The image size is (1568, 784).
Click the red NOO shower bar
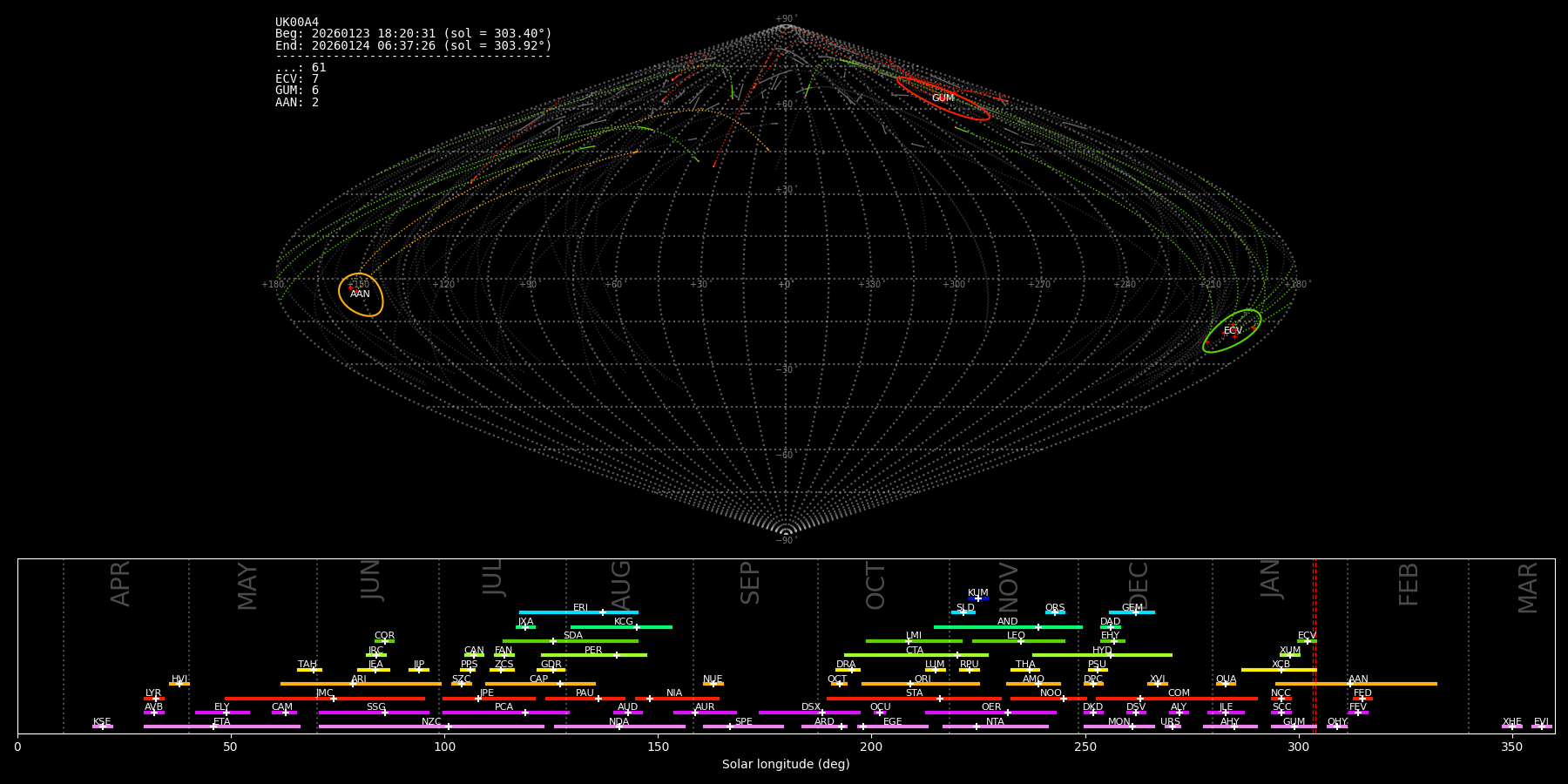click(1048, 699)
